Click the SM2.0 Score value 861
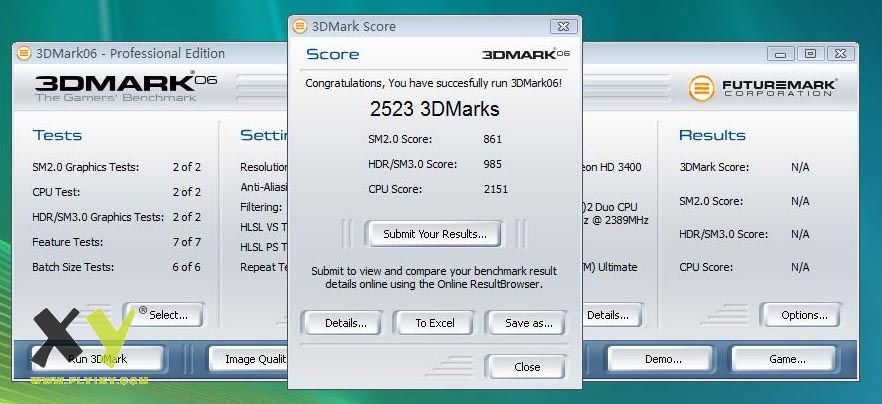The width and height of the screenshot is (882, 404). point(492,139)
